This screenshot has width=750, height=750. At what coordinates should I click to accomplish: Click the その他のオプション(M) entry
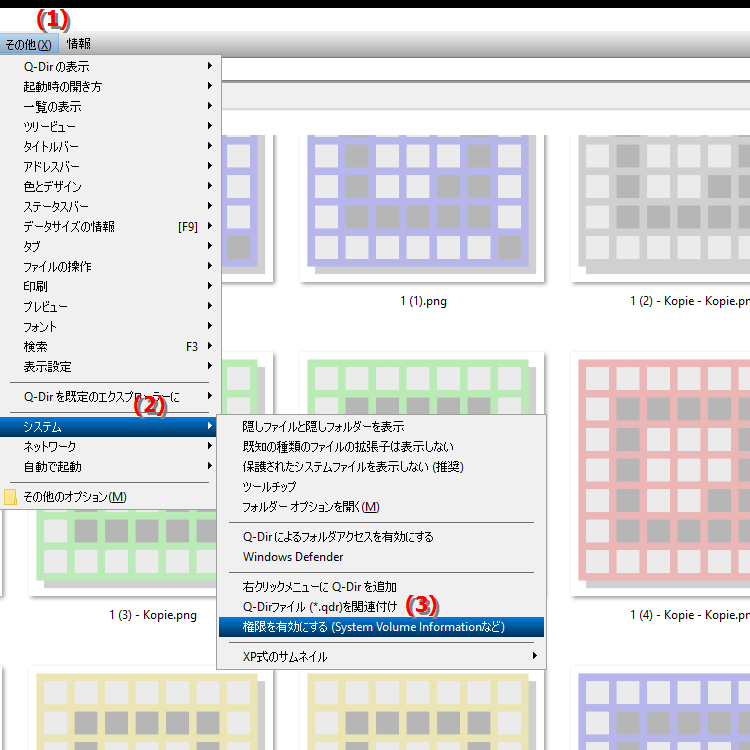pyautogui.click(x=110, y=497)
